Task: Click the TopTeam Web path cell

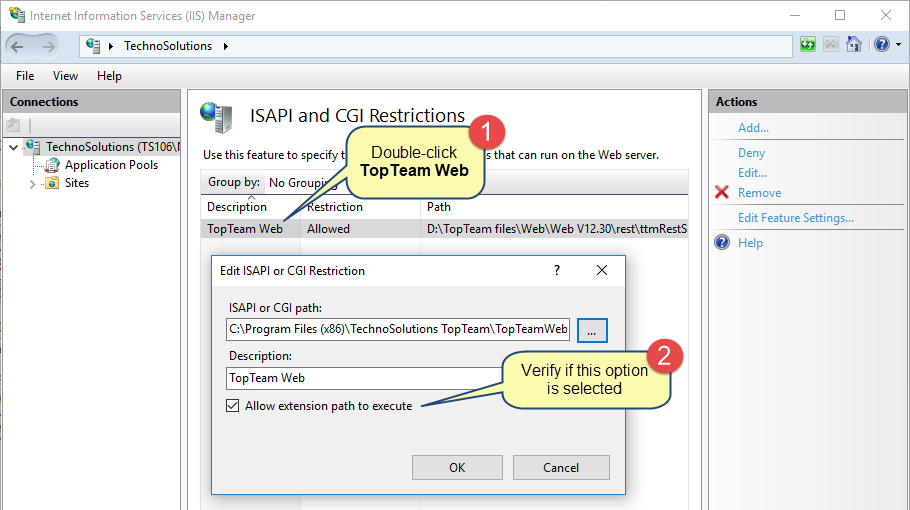Action: [557, 229]
